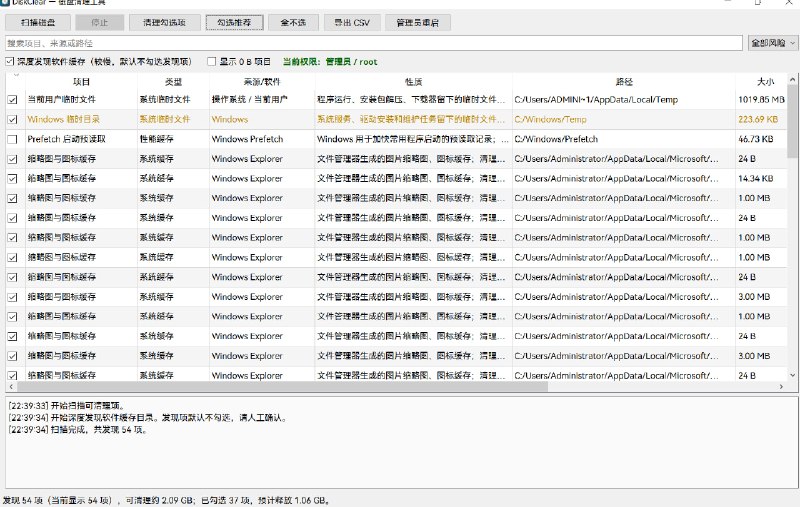This screenshot has width=800, height=507.
Task: Click the table's vertical scrollbar up arrow
Action: (792, 80)
